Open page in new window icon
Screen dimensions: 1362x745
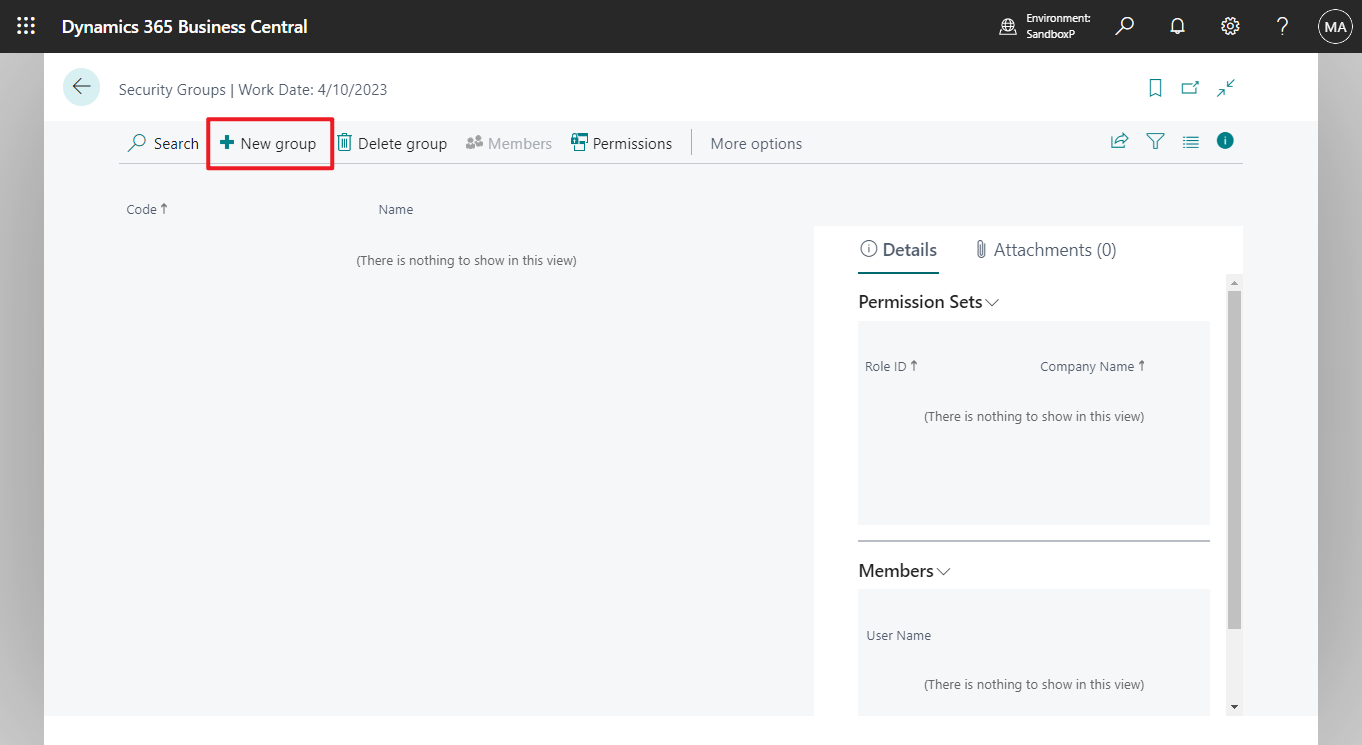point(1190,88)
